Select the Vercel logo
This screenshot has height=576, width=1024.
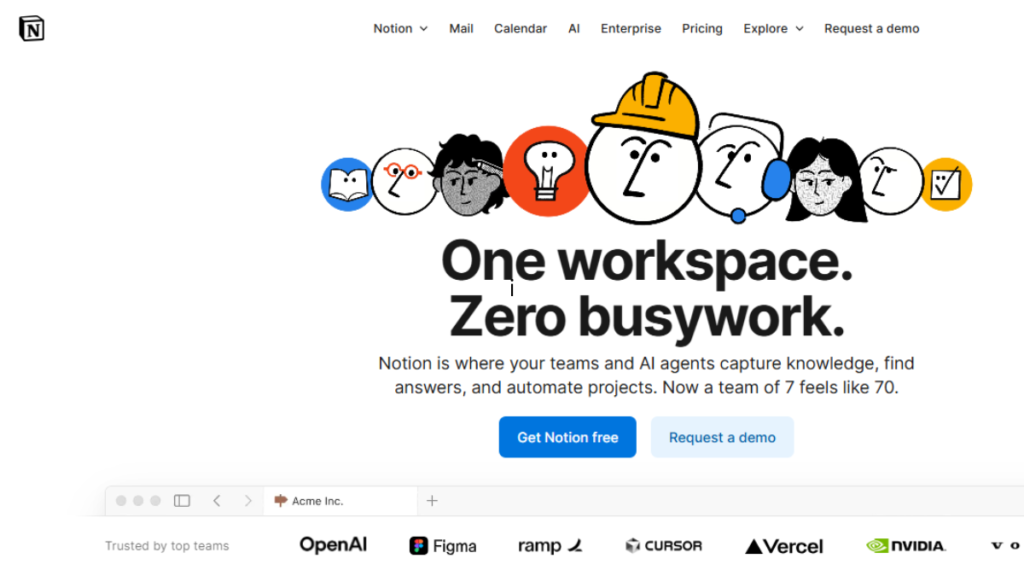[x=784, y=545]
